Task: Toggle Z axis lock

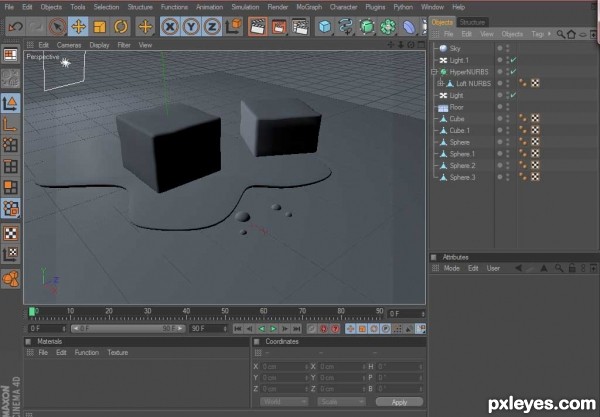Action: coord(212,27)
